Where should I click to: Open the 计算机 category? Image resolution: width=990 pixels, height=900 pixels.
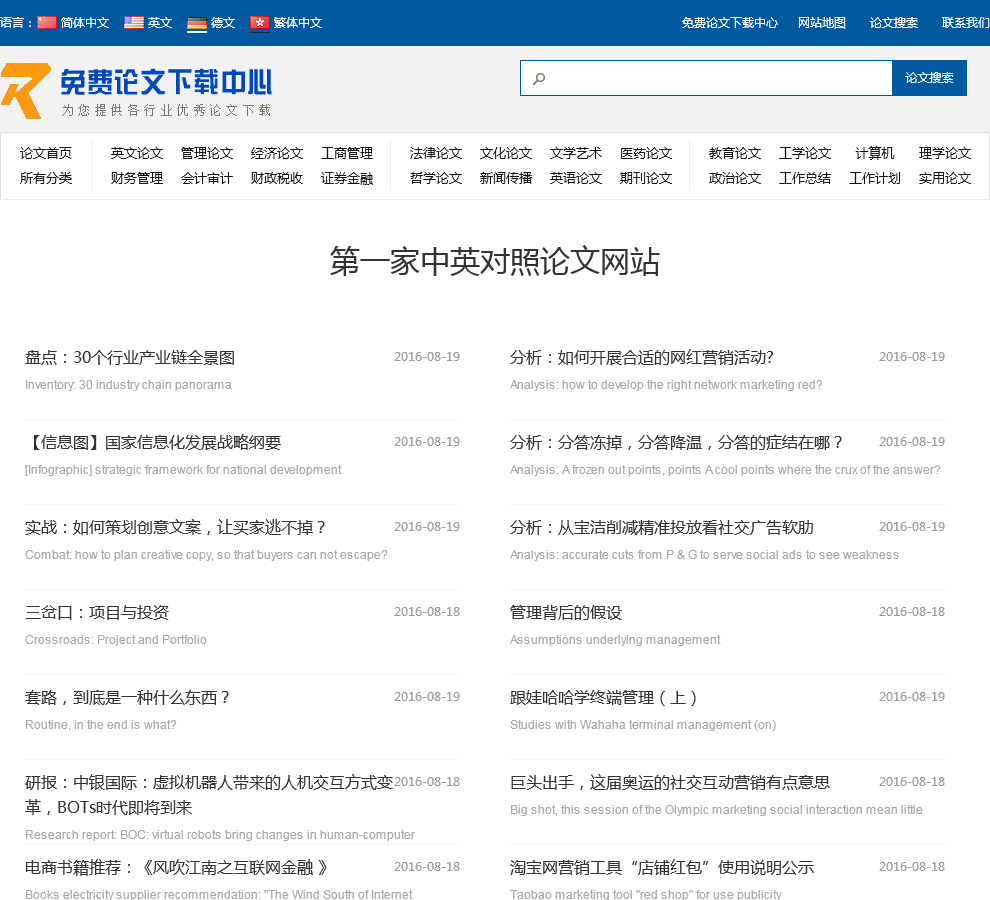pos(875,153)
